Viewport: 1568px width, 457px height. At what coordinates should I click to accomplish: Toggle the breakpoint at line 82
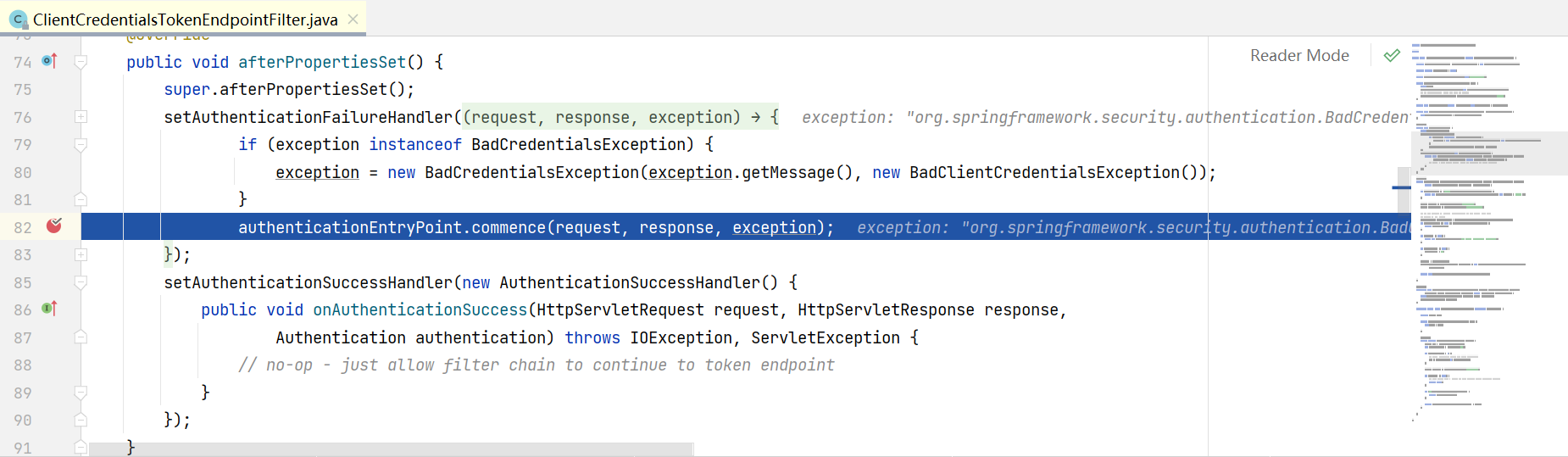54,226
